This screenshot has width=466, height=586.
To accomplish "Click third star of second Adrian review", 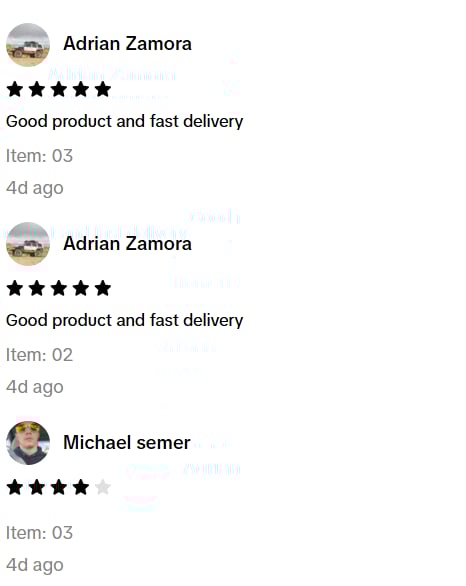I will [59, 289].
